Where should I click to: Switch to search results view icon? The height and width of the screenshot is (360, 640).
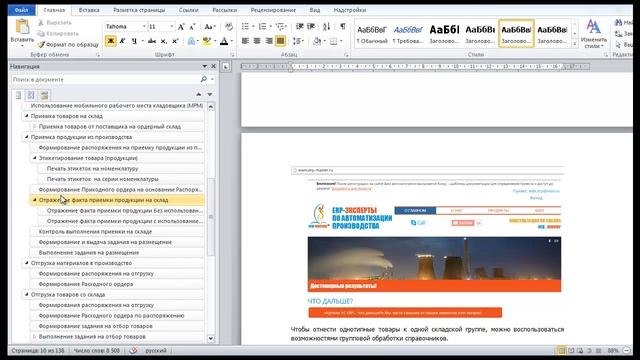[x=44, y=95]
